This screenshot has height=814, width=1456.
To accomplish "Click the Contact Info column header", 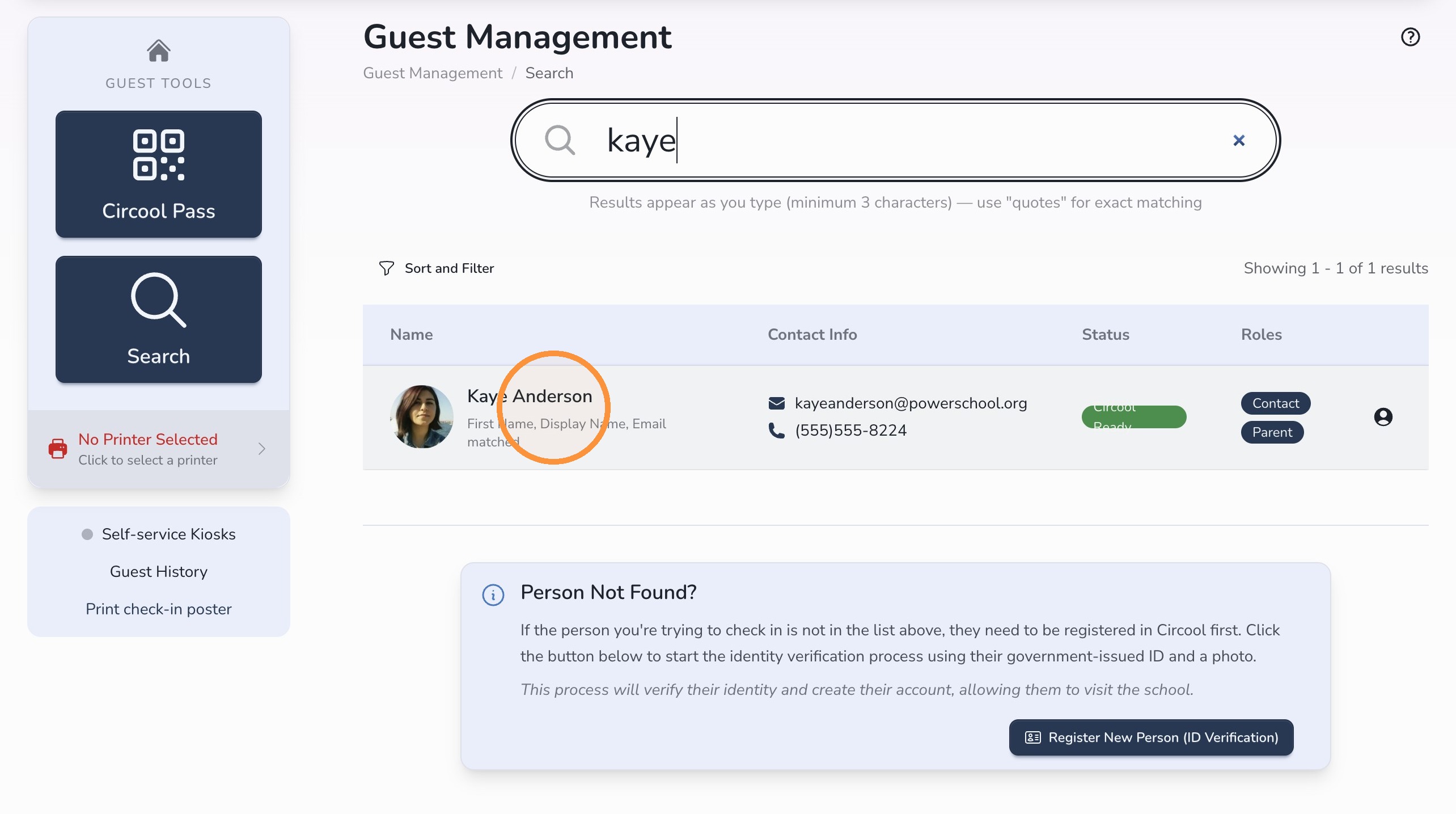I will 812,334.
